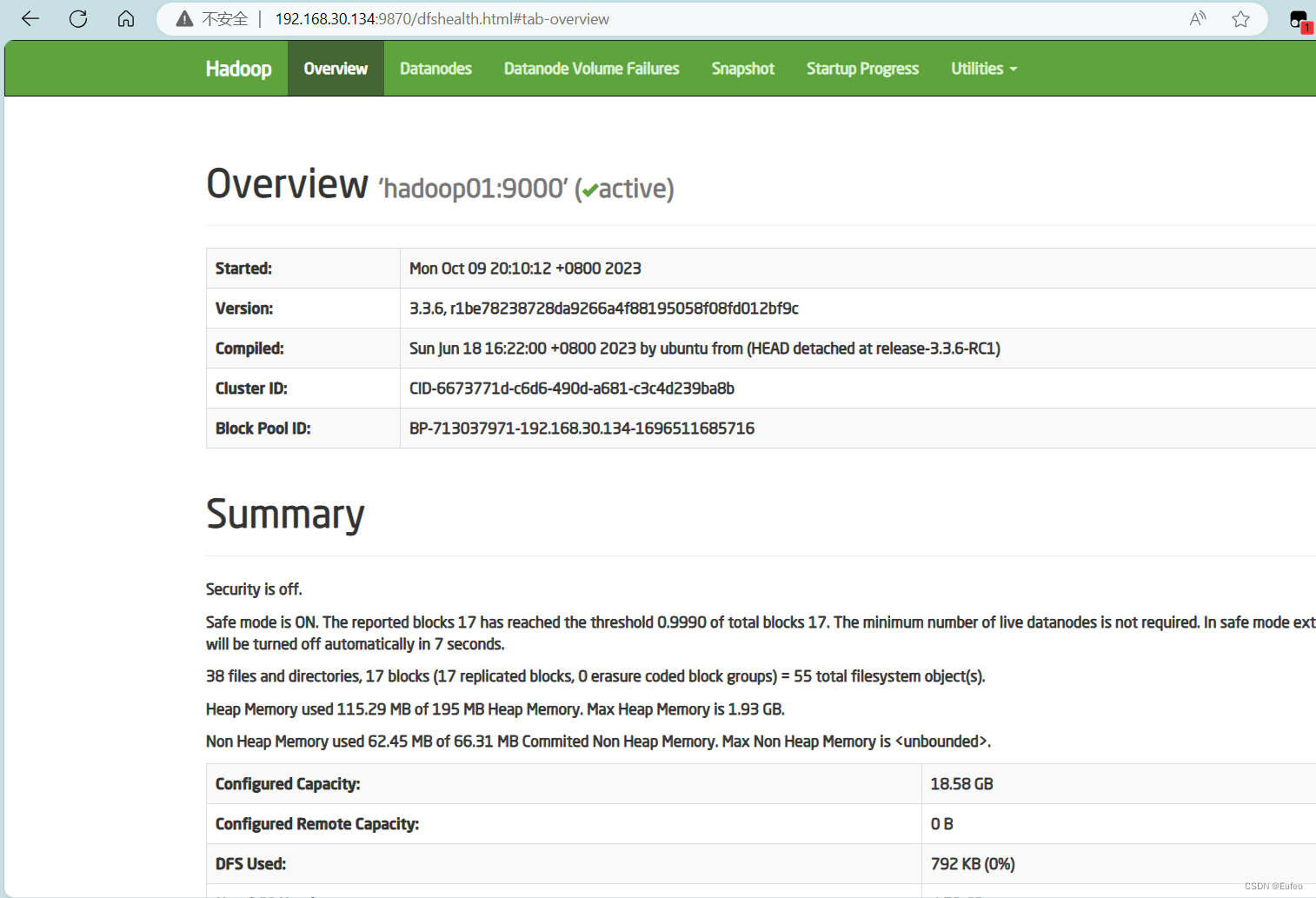Click the DFS Used row
Viewport: 1316px width, 898px height.
click(250, 863)
